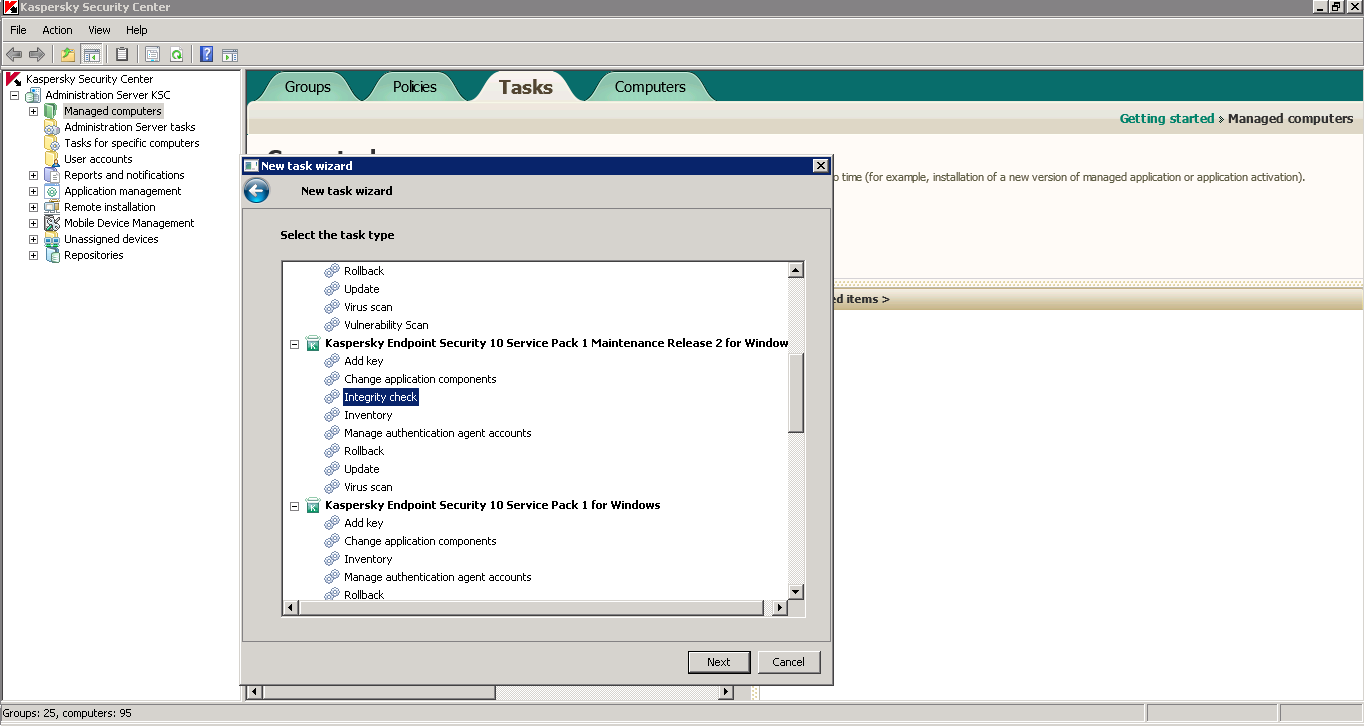Click the Kaspersky icon beside Maintenance Release 2 group
Image resolution: width=1364 pixels, height=726 pixels.
[312, 343]
